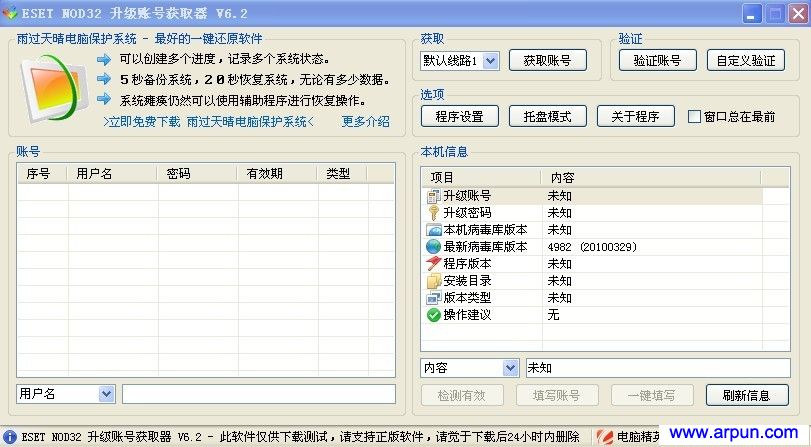Viewport: 811px width, 447px height.
Task: Click the green check icon beside 操作建议
Action: pyautogui.click(x=433, y=315)
